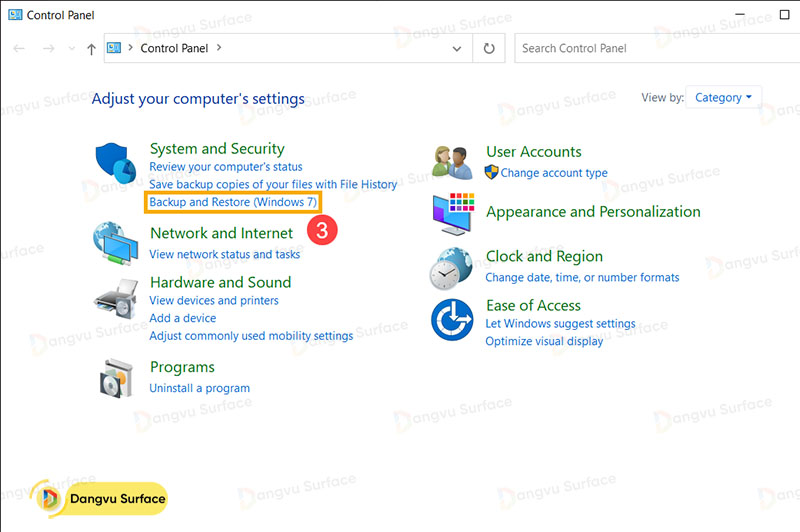Click the User Accounts people icon
Viewport: 800px width, 532px height.
pos(452,163)
